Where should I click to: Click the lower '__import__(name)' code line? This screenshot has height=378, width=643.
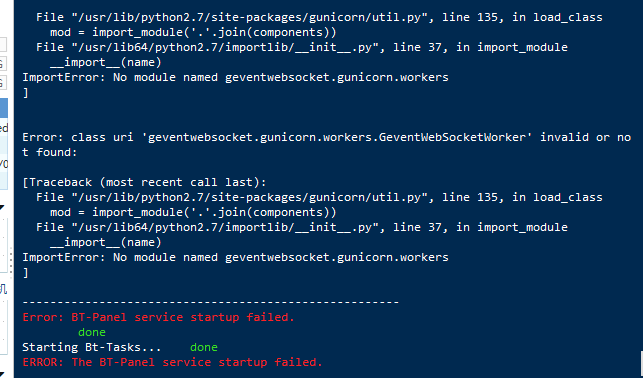(106, 243)
